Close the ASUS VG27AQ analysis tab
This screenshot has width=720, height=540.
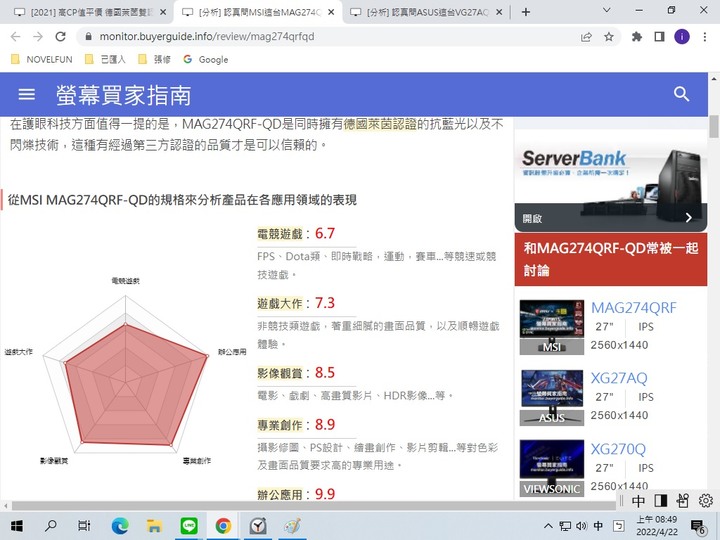pos(500,12)
